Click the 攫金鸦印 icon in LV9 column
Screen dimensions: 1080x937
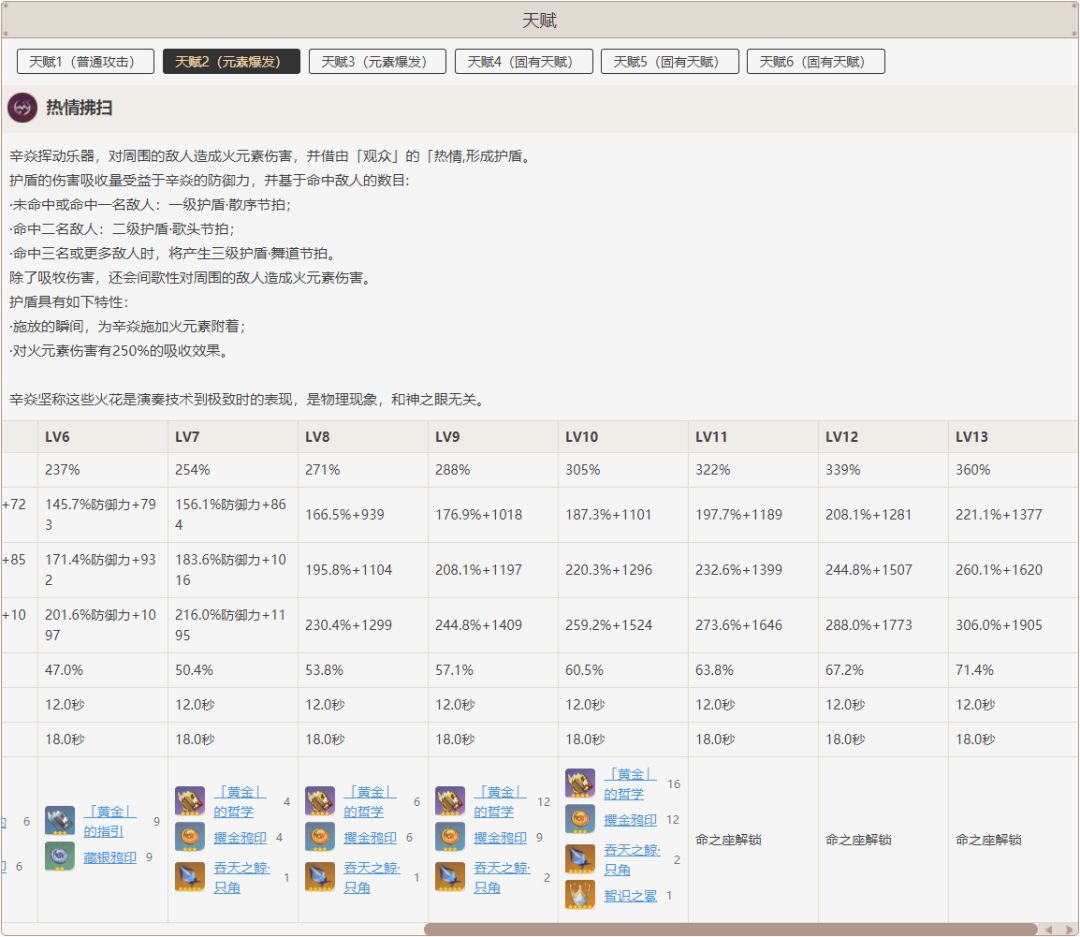coord(450,837)
